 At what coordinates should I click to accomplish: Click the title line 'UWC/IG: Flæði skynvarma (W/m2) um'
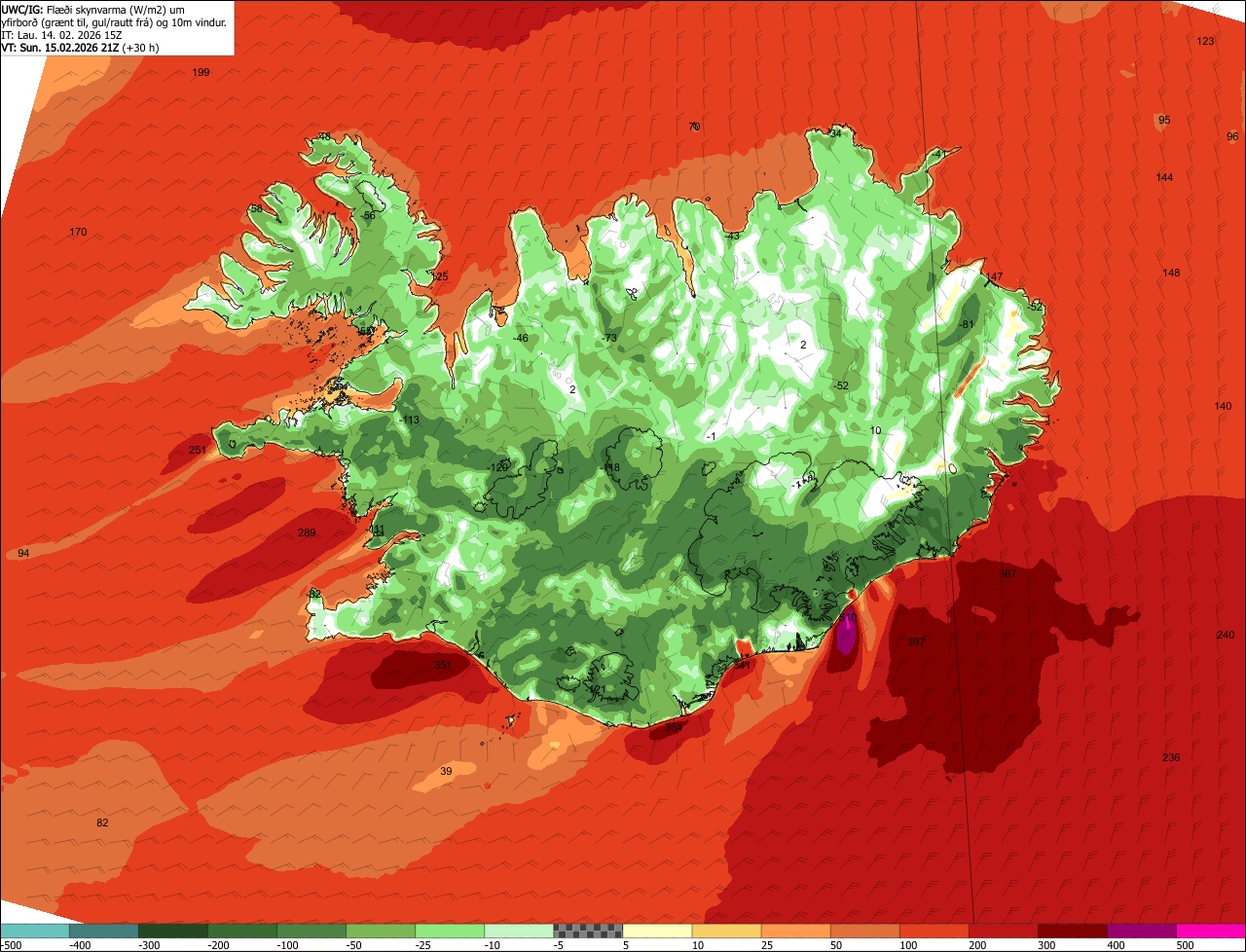click(x=93, y=10)
